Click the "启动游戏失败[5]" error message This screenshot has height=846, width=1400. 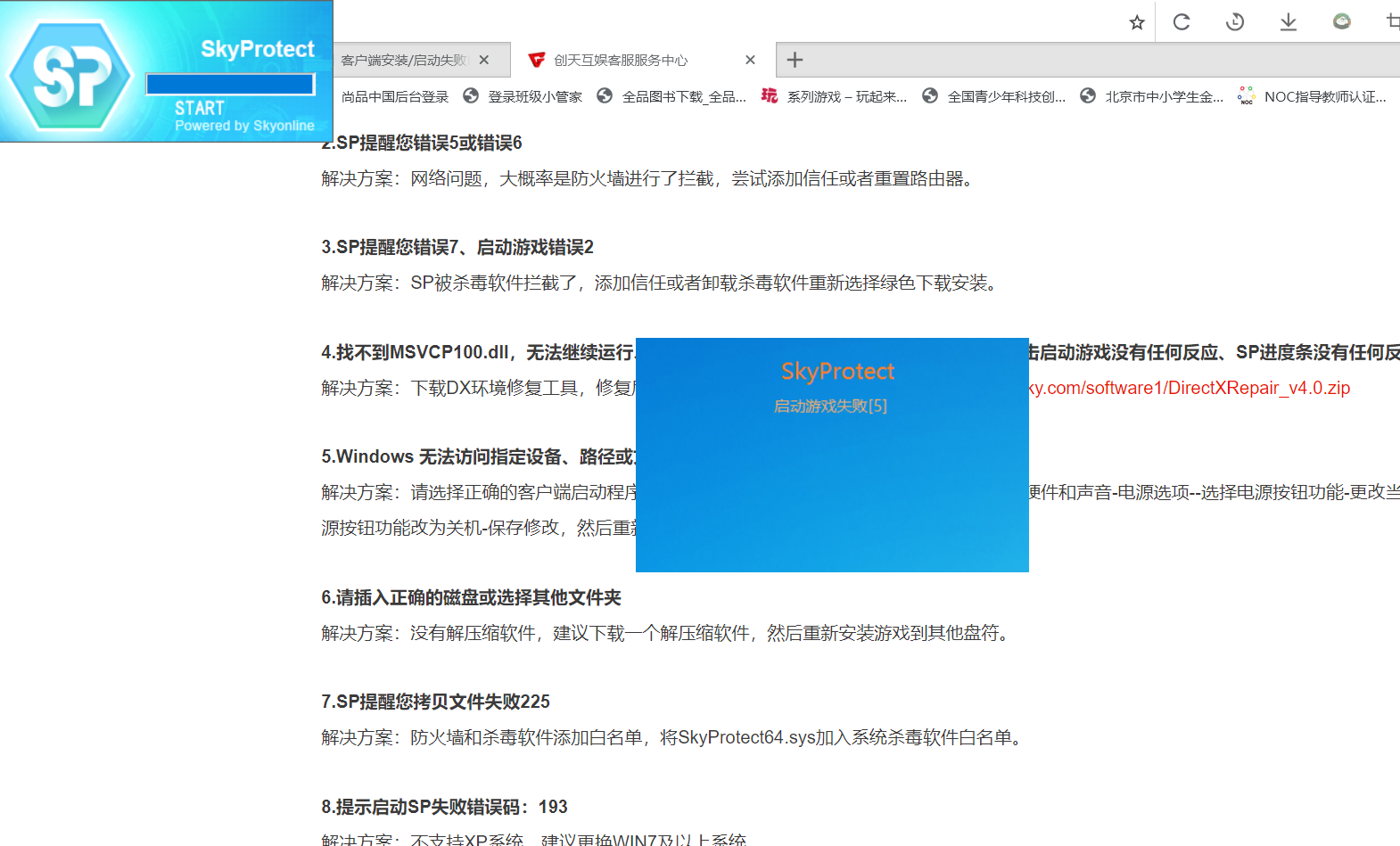pos(830,406)
